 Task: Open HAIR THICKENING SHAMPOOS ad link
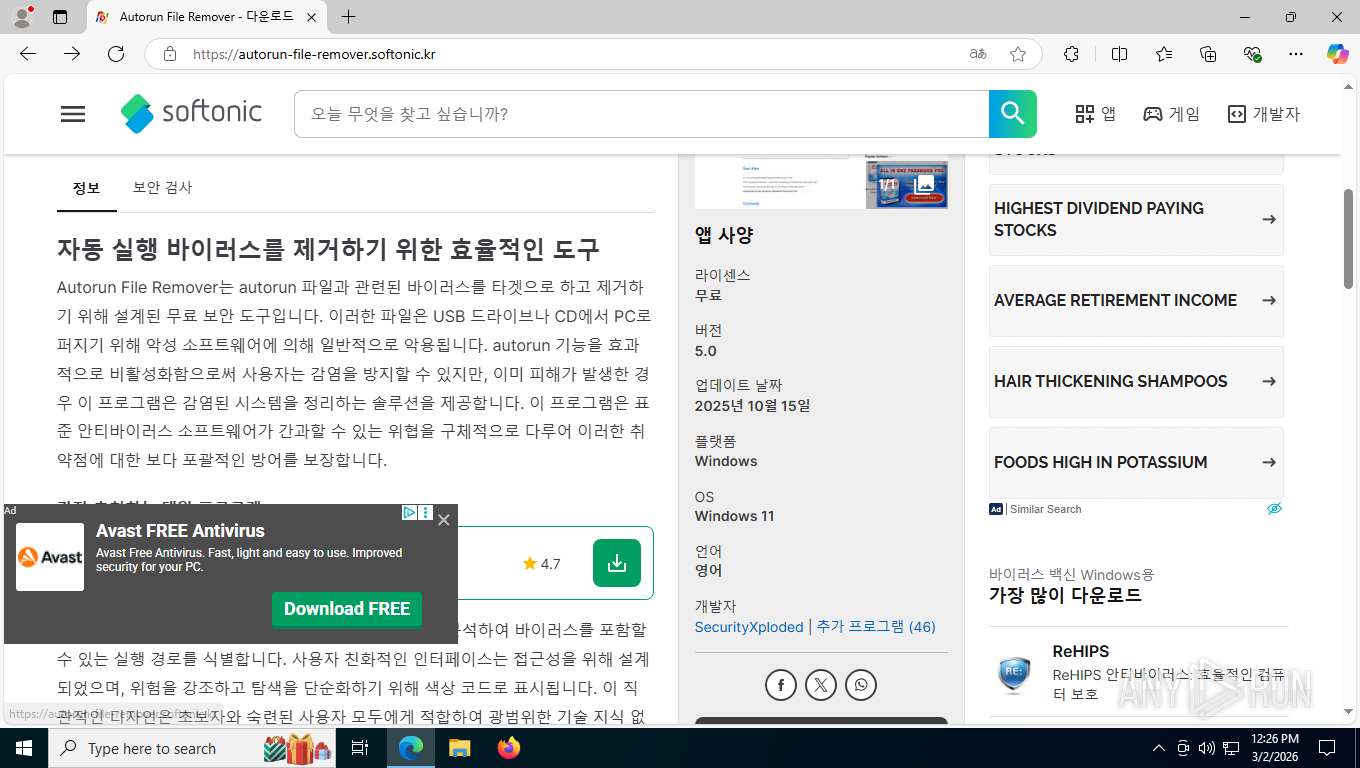(x=1136, y=381)
